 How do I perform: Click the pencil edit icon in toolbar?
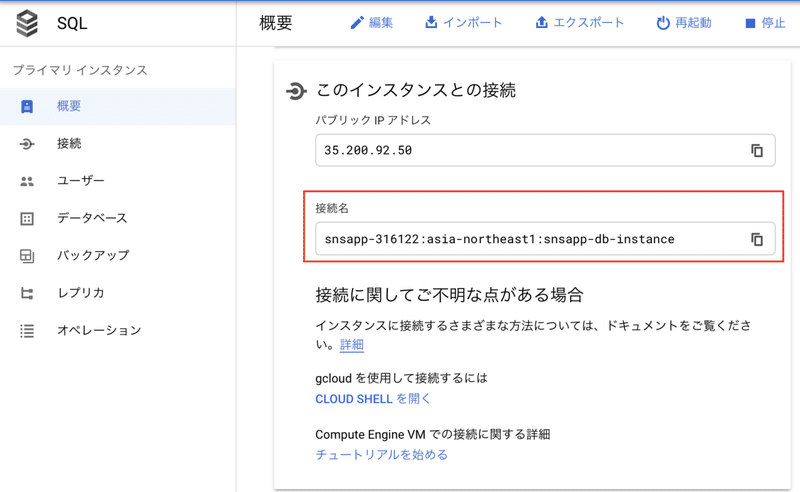pyautogui.click(x=357, y=23)
